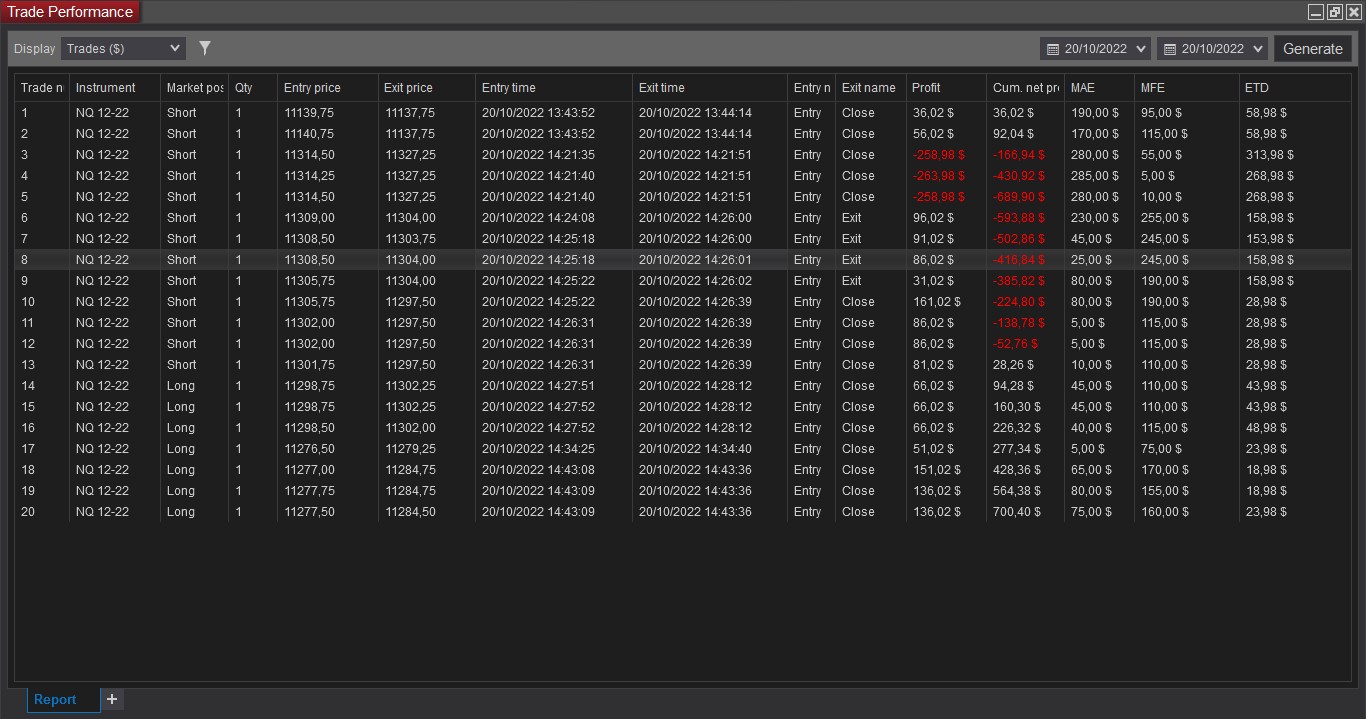The height and width of the screenshot is (719, 1366).
Task: Open the end date calendar icon
Action: coord(1169,48)
